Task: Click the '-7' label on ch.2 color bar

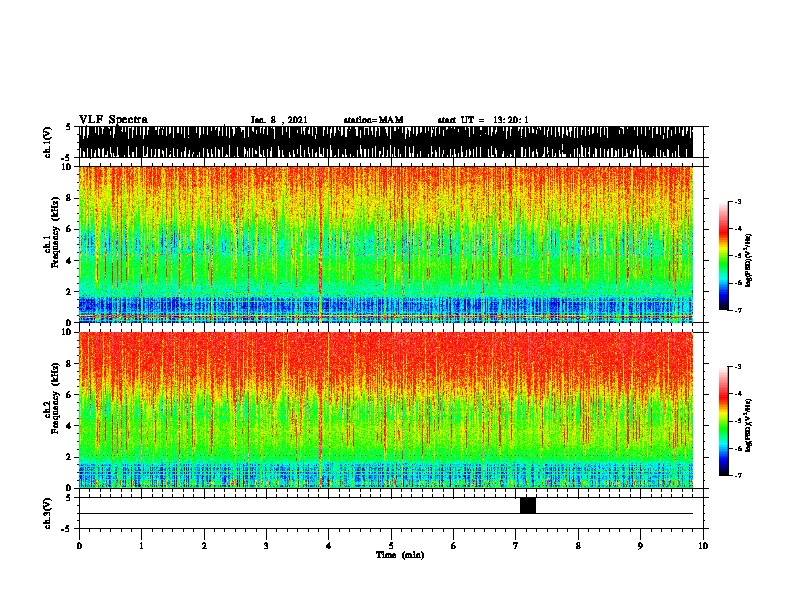Action: click(737, 475)
